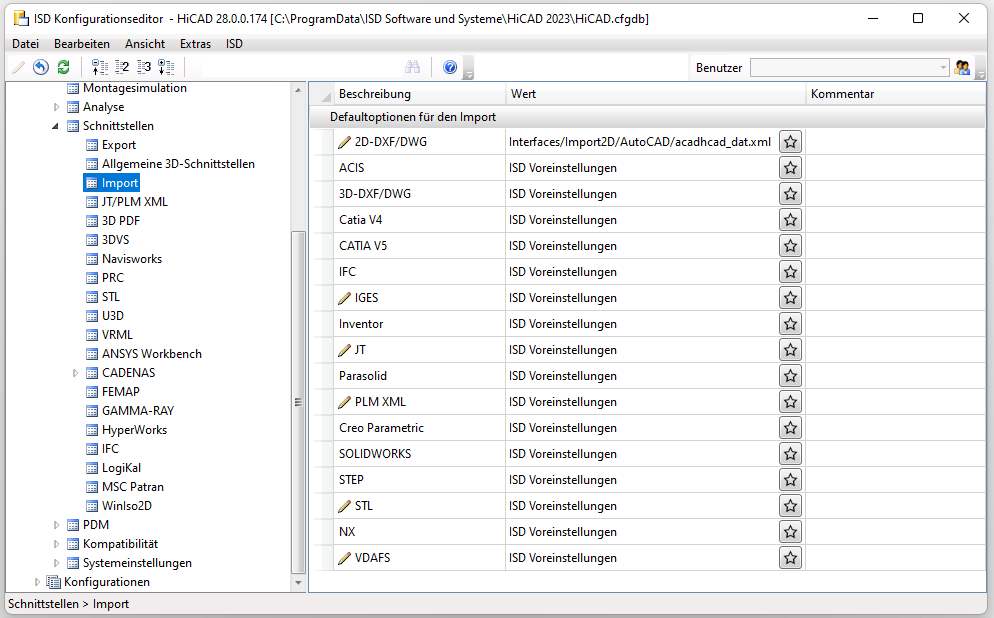The width and height of the screenshot is (994, 618).
Task: Expand the Kompatibilität tree node
Action: [56, 544]
